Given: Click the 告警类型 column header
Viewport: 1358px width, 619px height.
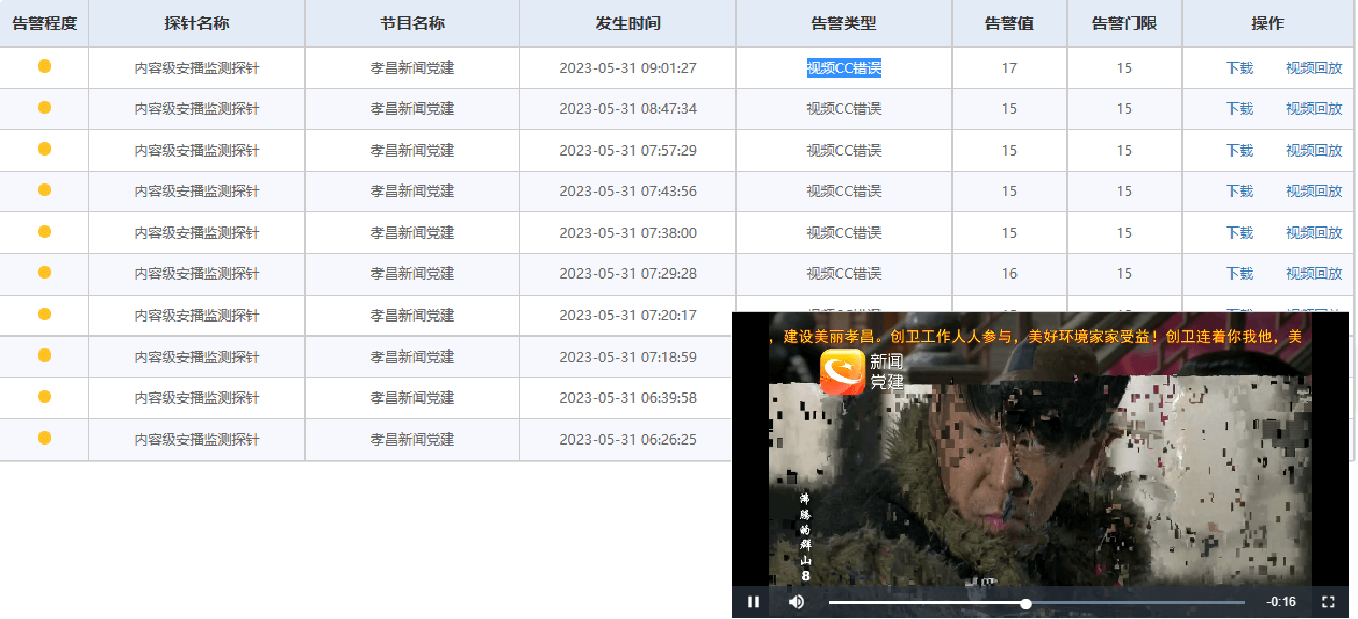Looking at the screenshot, I should click(x=843, y=23).
